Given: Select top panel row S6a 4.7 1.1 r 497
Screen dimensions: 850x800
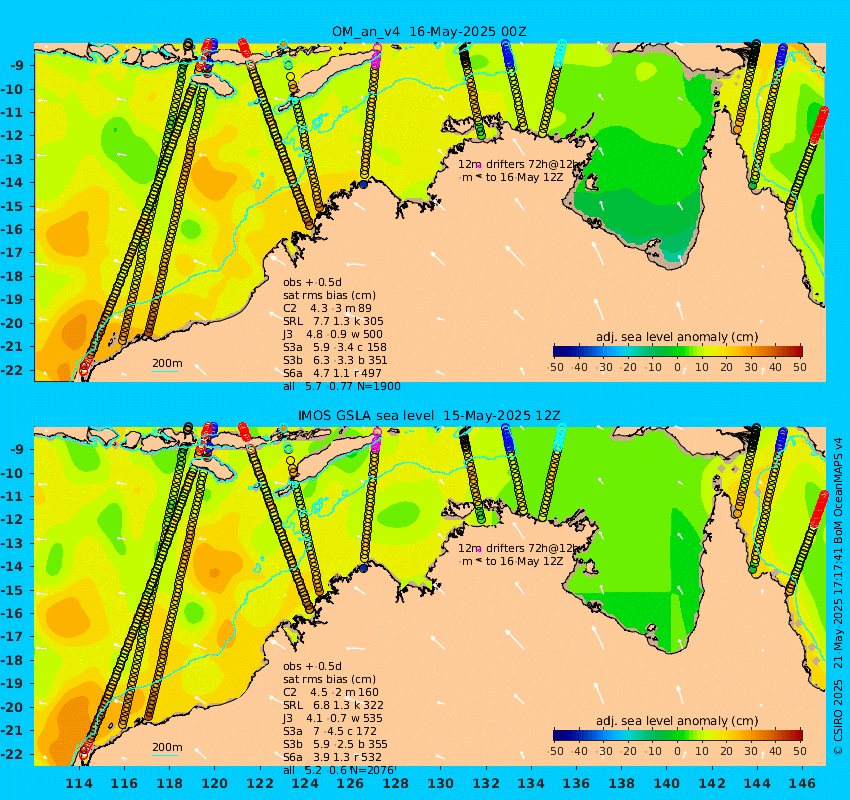Looking at the screenshot, I should click(x=332, y=373).
